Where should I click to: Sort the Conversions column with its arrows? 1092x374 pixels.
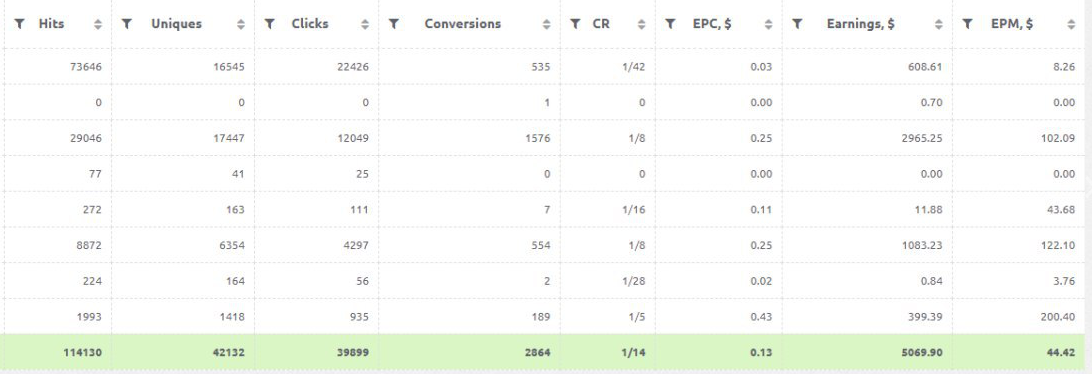[x=547, y=24]
